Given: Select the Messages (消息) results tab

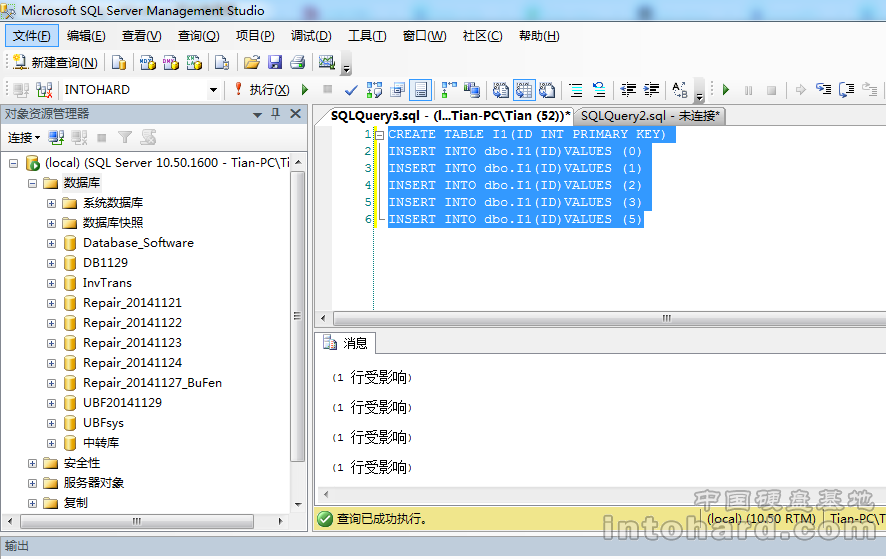Looking at the screenshot, I should pos(345,343).
